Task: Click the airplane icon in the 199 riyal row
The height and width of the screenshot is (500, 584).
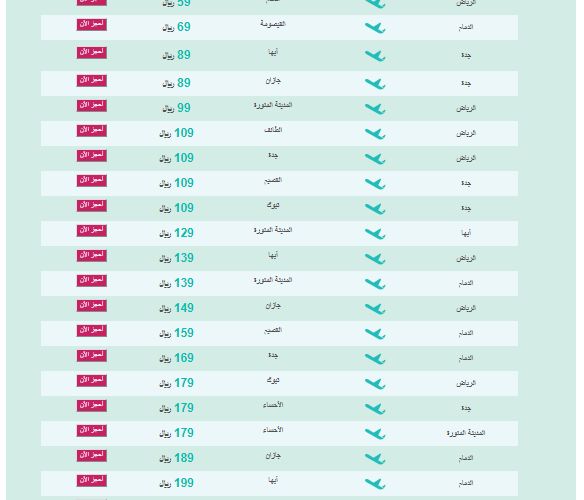Action: coord(375,483)
